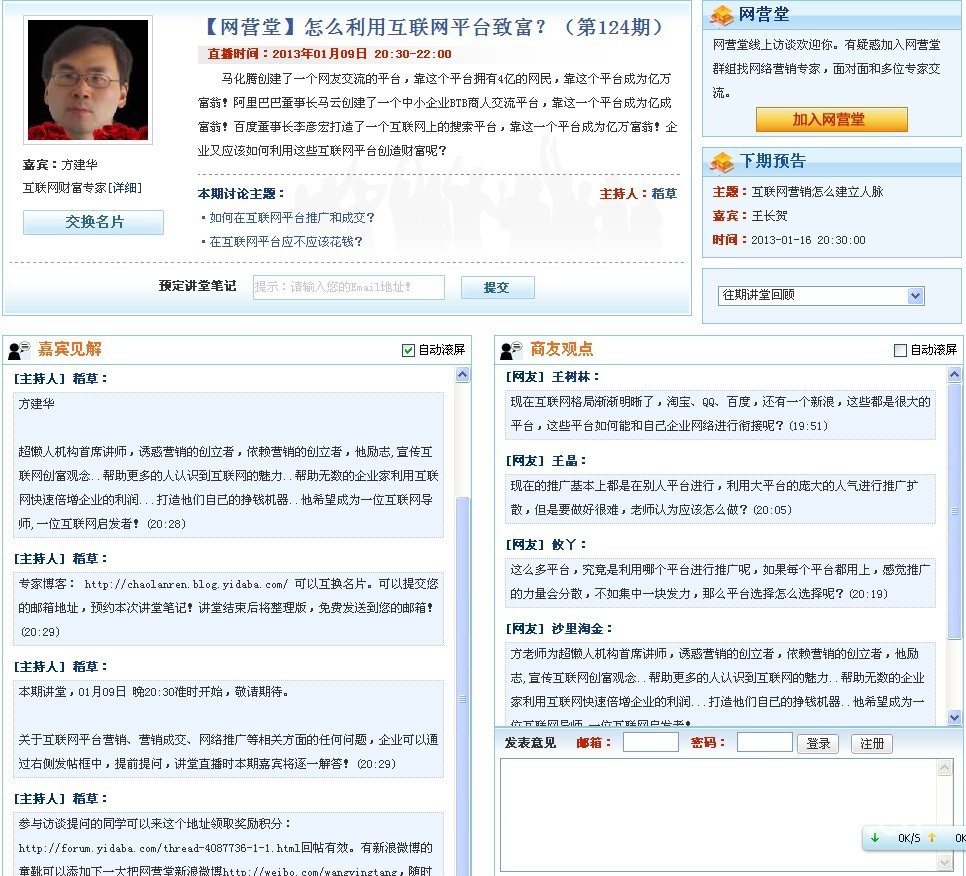
Task: Click the 加入网营堂 button
Action: (832, 120)
